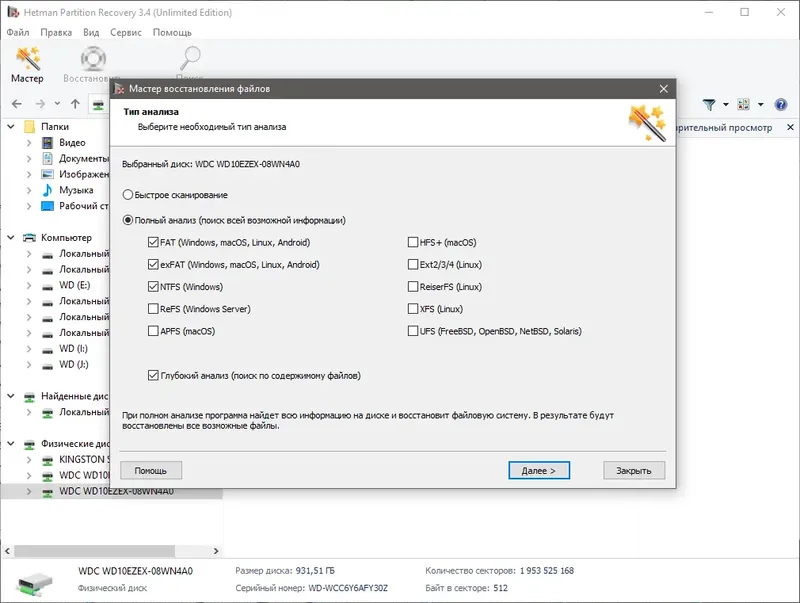
Task: Select the Рабочий стол icon
Action: click(x=47, y=206)
